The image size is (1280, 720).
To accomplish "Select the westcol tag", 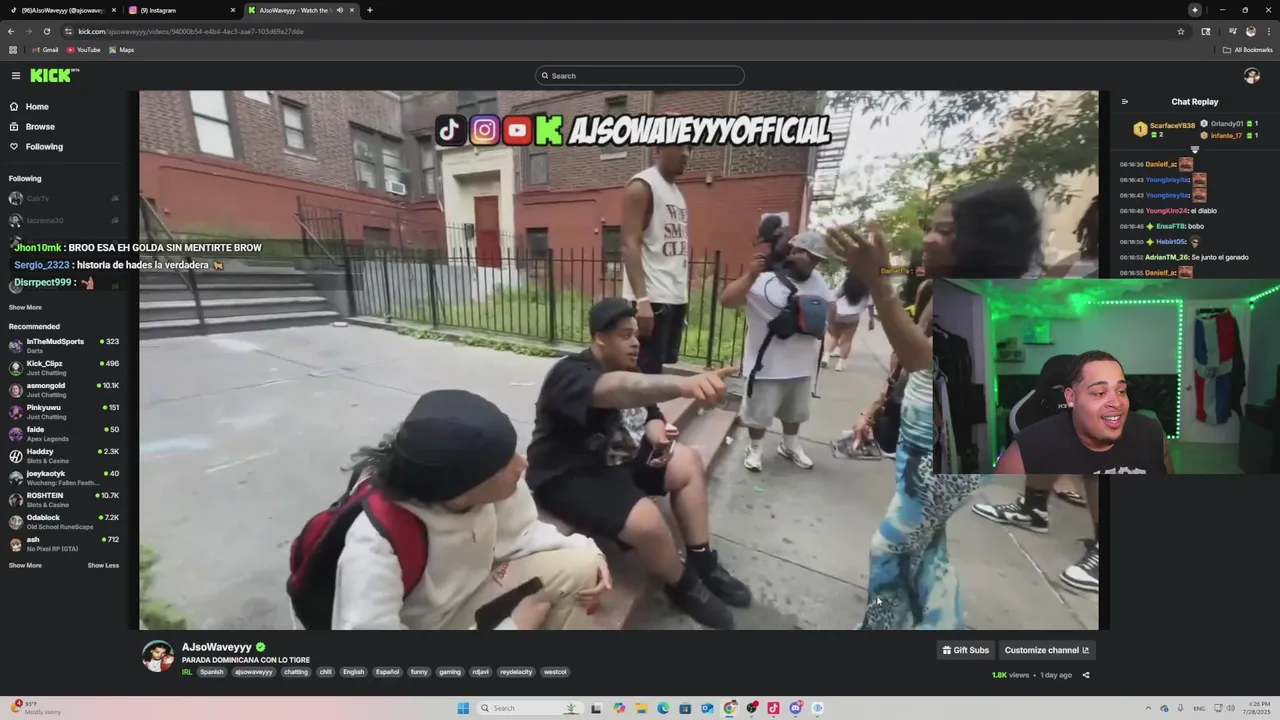I will [555, 672].
